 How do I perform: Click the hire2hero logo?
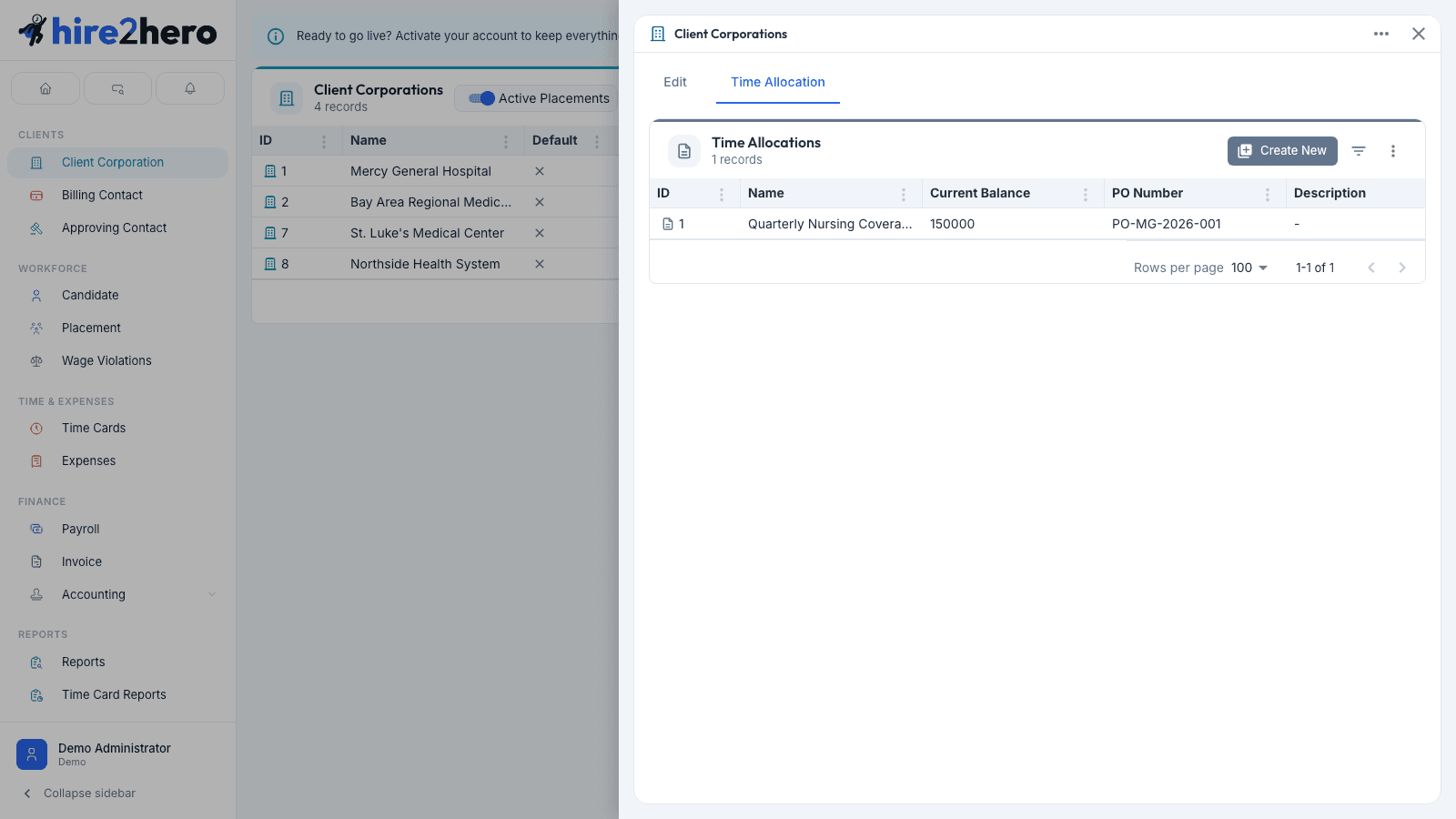(x=117, y=31)
